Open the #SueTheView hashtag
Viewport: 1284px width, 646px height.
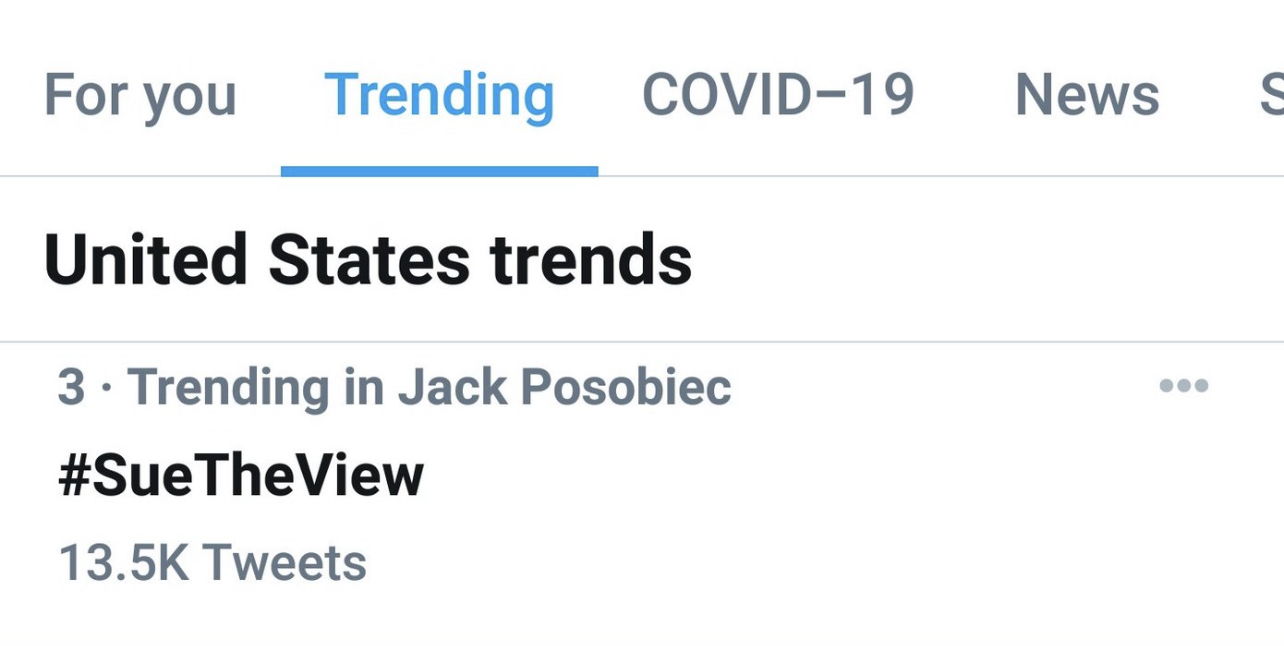point(241,475)
